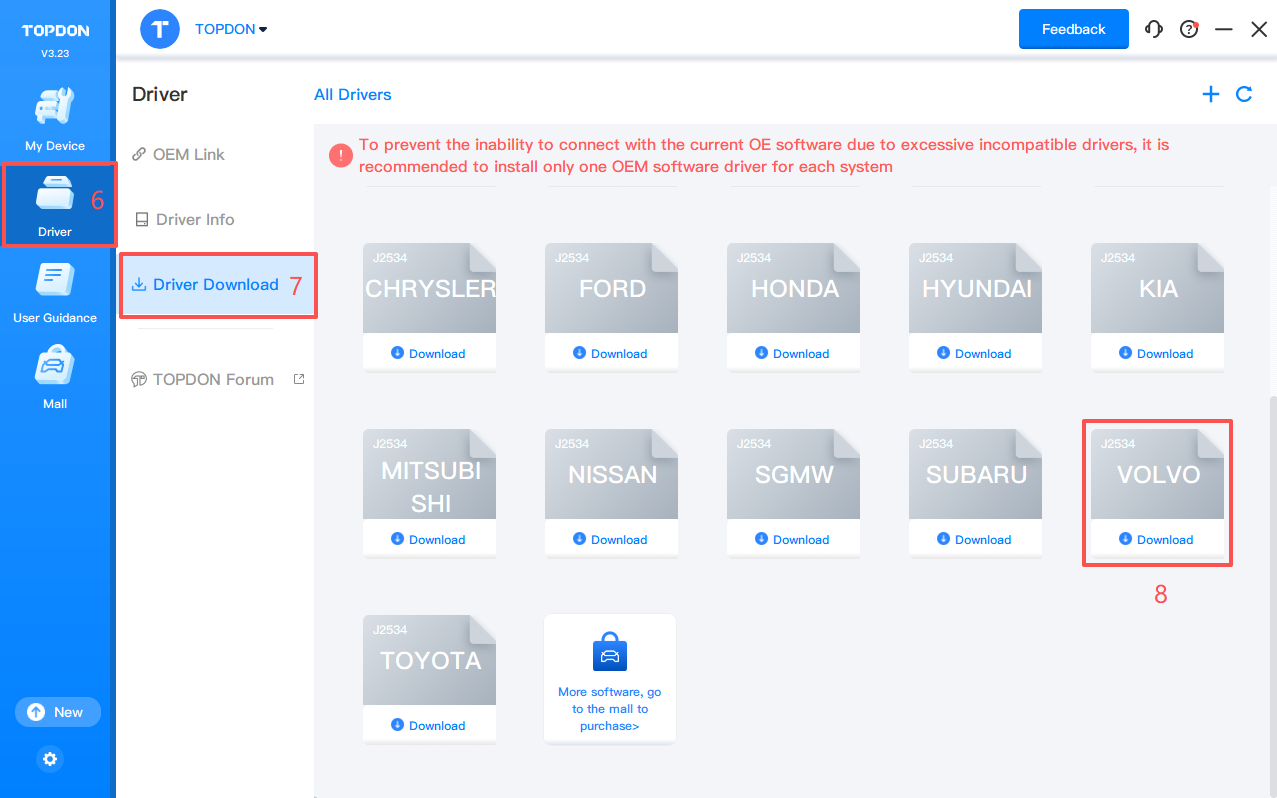Switch to the OEM Link tab

[188, 154]
